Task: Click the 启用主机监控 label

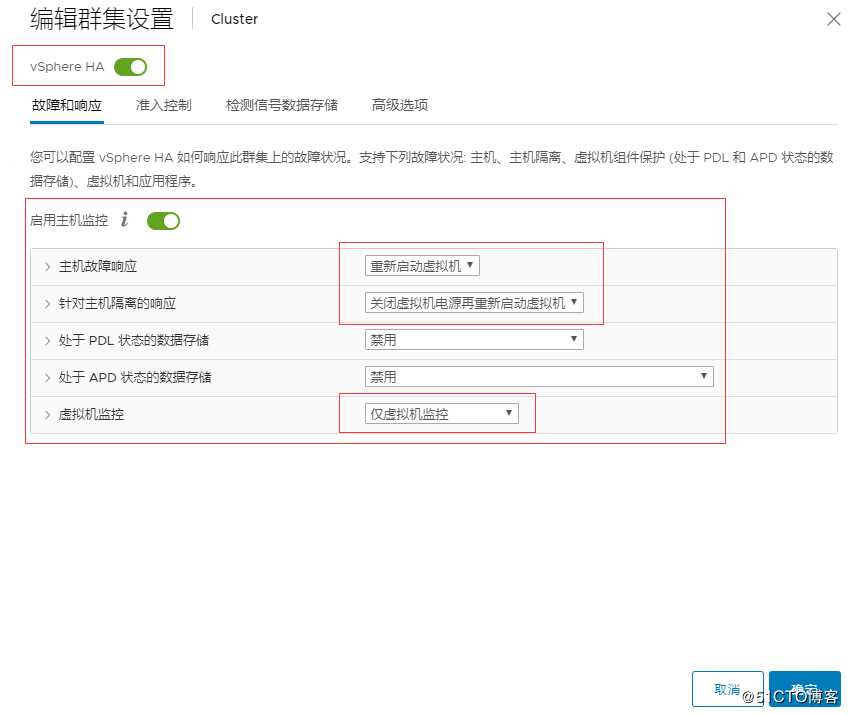Action: [69, 220]
